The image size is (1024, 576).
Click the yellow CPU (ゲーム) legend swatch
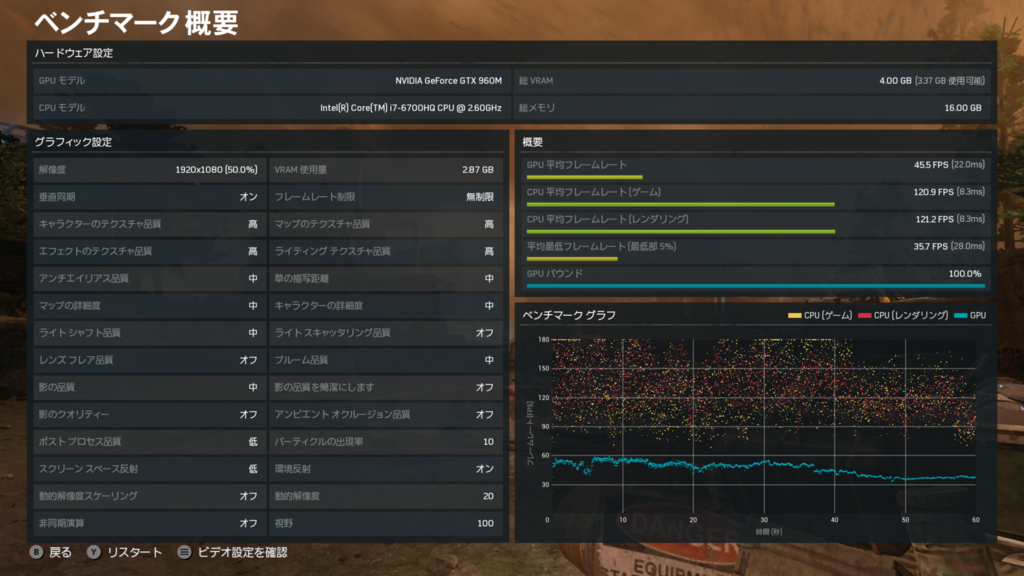[794, 315]
